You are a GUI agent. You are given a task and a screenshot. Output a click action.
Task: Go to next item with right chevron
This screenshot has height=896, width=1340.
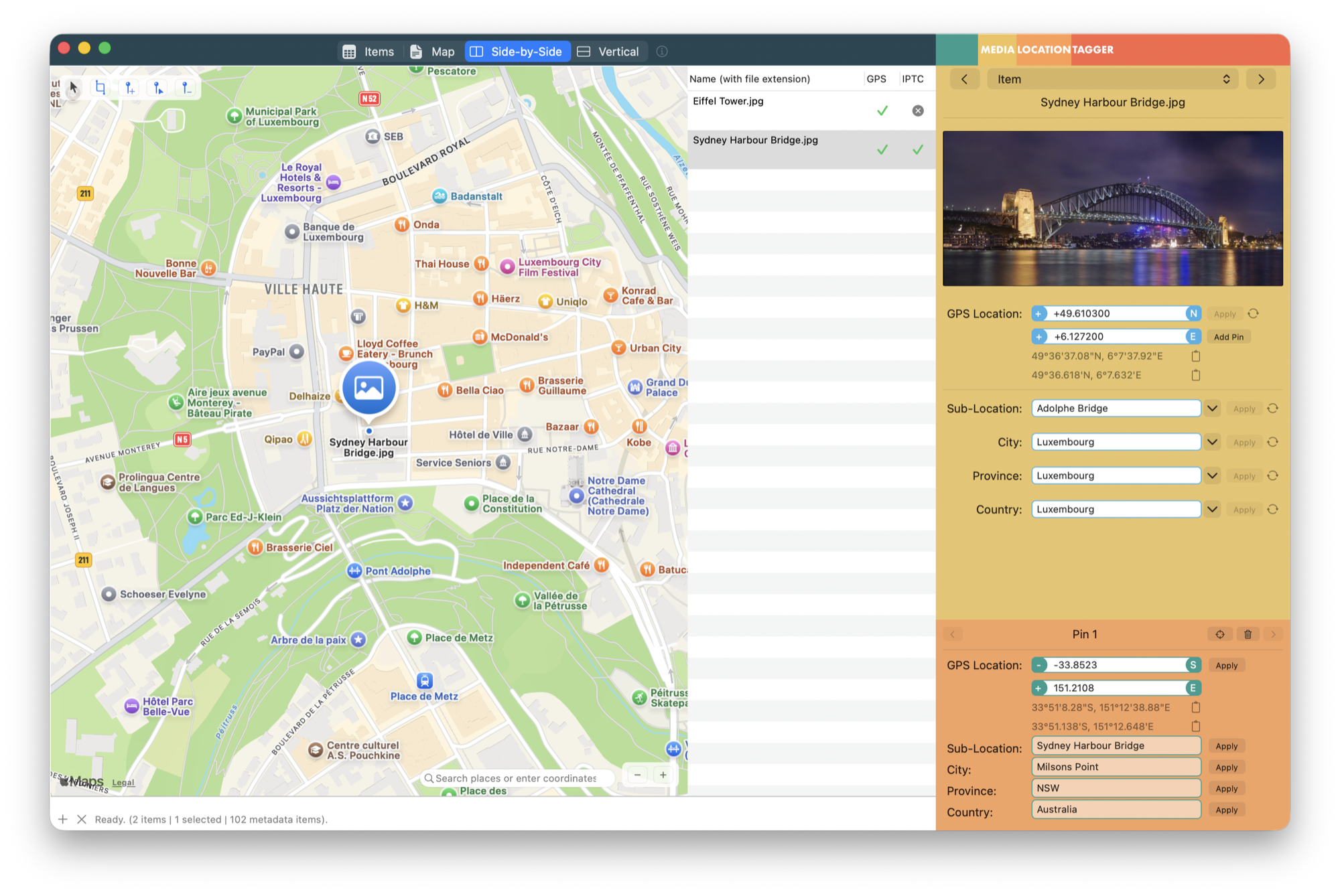(x=1261, y=79)
